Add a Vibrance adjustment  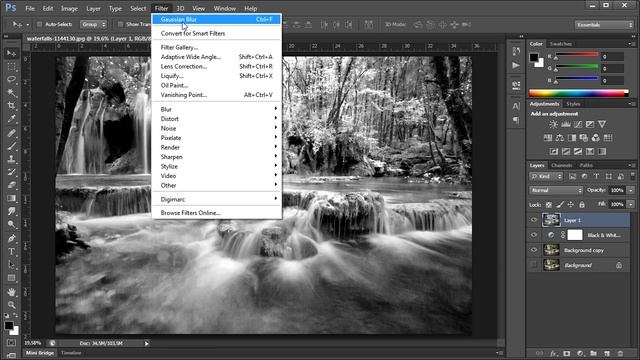(602, 124)
